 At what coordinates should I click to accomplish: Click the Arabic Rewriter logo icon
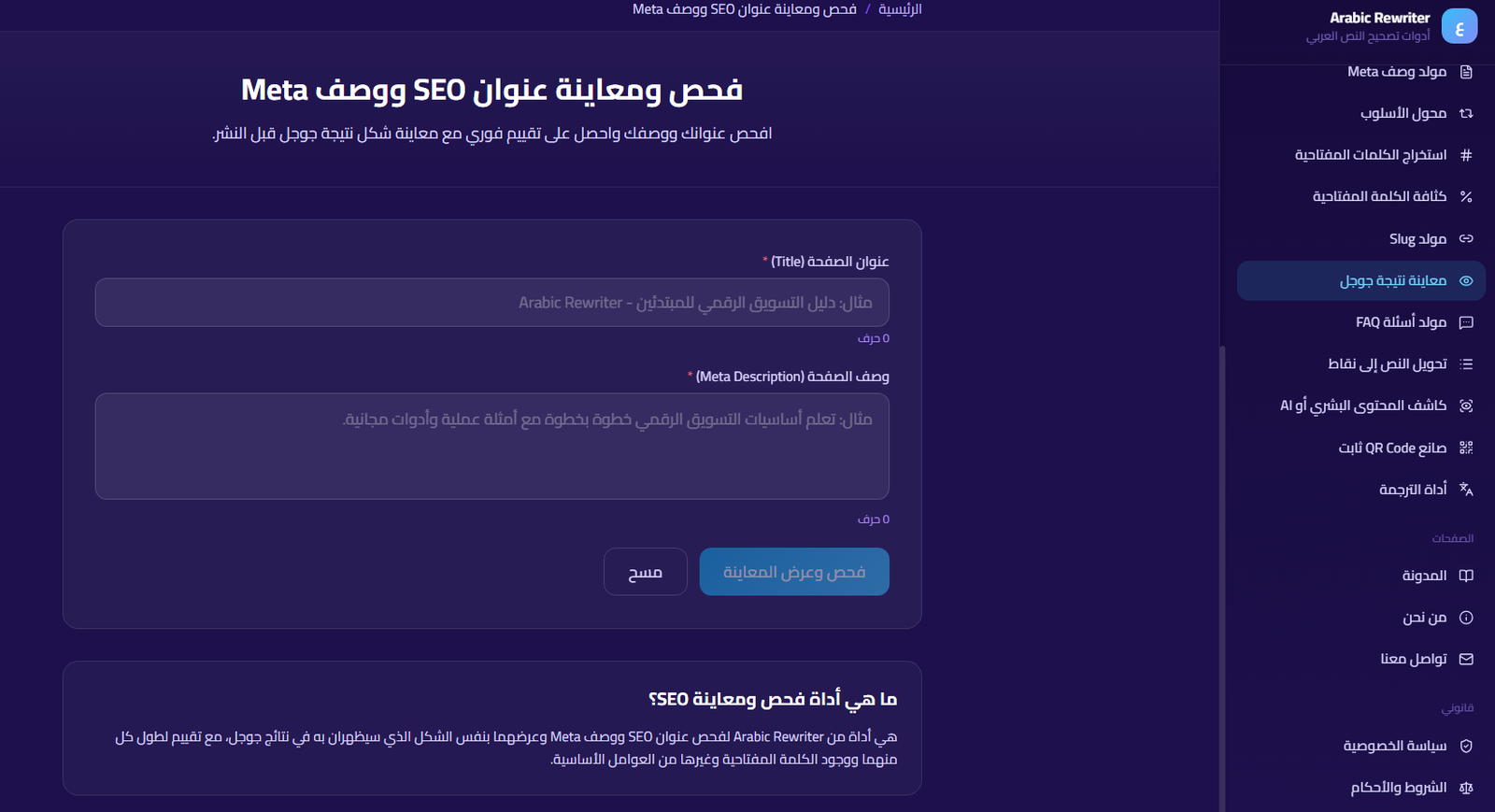tap(1459, 26)
